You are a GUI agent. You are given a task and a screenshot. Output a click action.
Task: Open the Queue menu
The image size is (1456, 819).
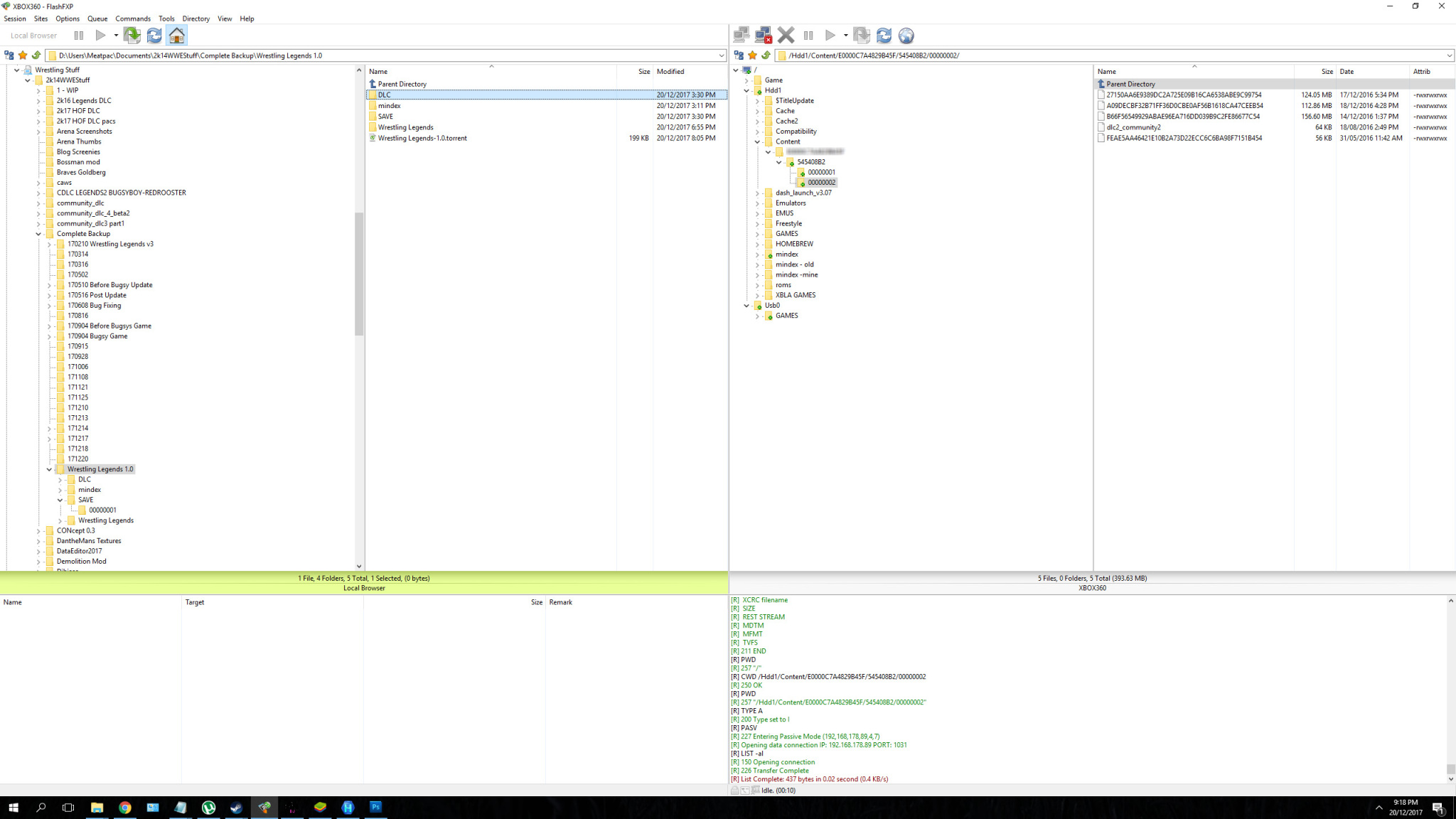[x=97, y=18]
